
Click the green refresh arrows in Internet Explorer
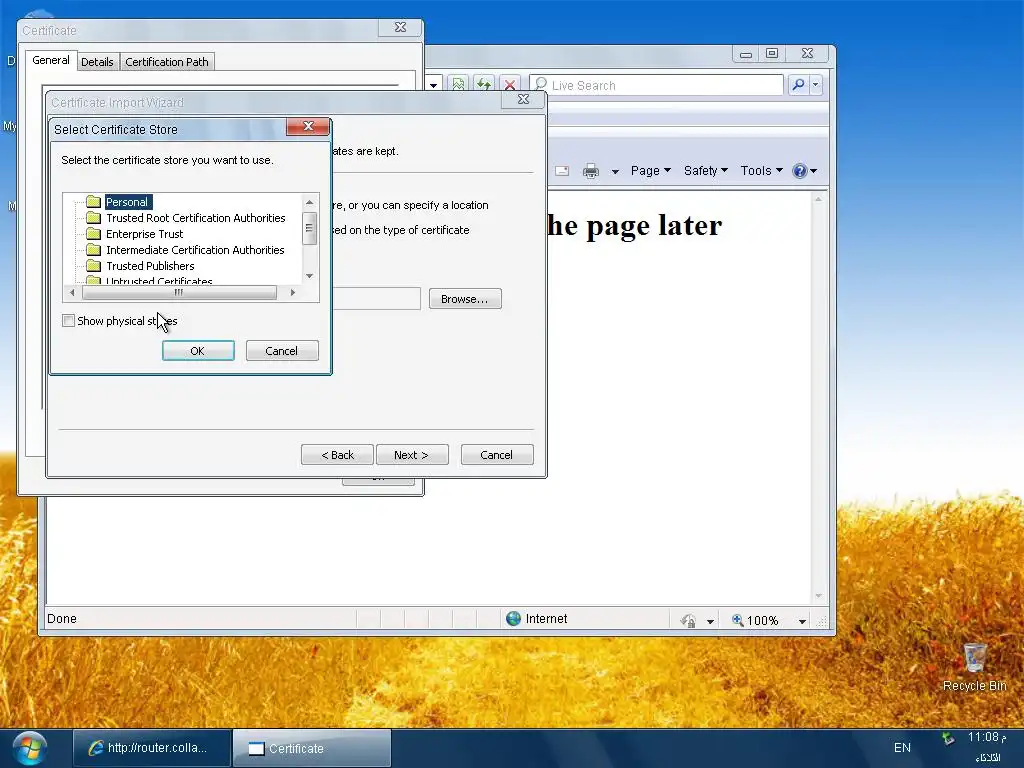484,85
